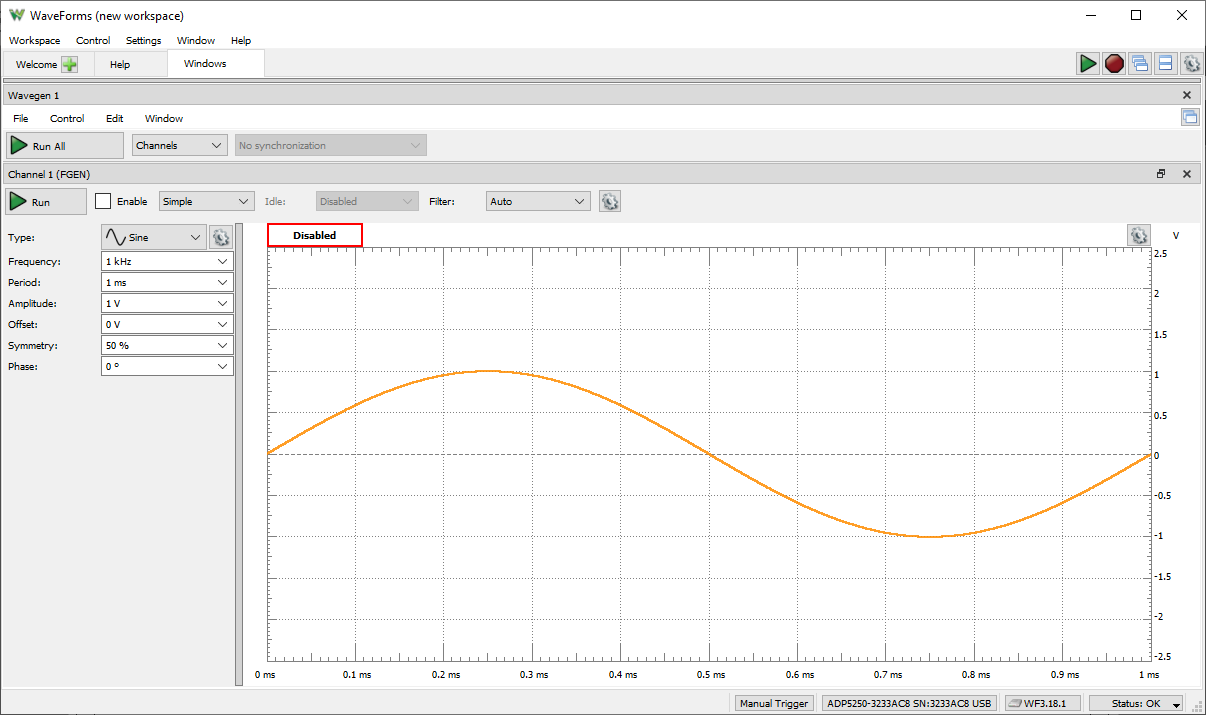This screenshot has height=715, width=1206.
Task: Open the main Window menu in top menu bar
Action: pyautogui.click(x=196, y=41)
